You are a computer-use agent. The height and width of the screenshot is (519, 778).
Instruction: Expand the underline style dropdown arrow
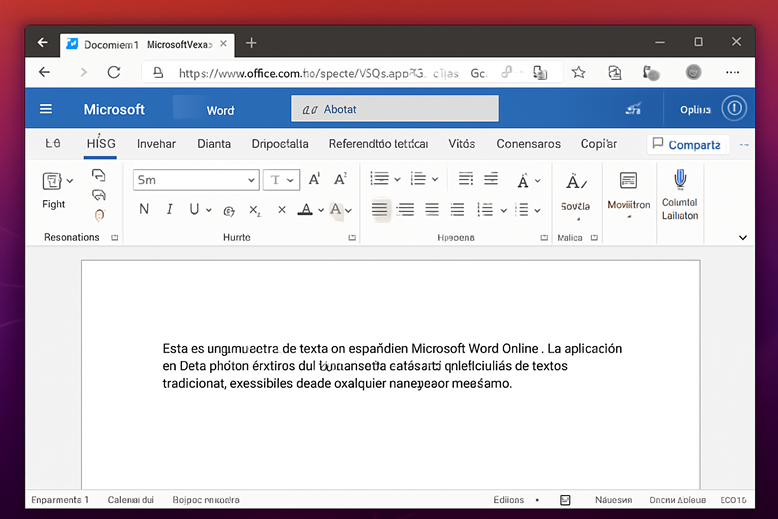(x=209, y=210)
